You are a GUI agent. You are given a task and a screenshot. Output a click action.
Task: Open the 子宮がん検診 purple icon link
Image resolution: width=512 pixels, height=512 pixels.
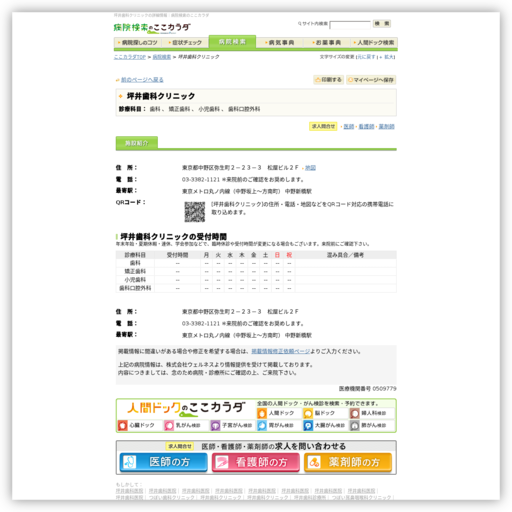[232, 425]
